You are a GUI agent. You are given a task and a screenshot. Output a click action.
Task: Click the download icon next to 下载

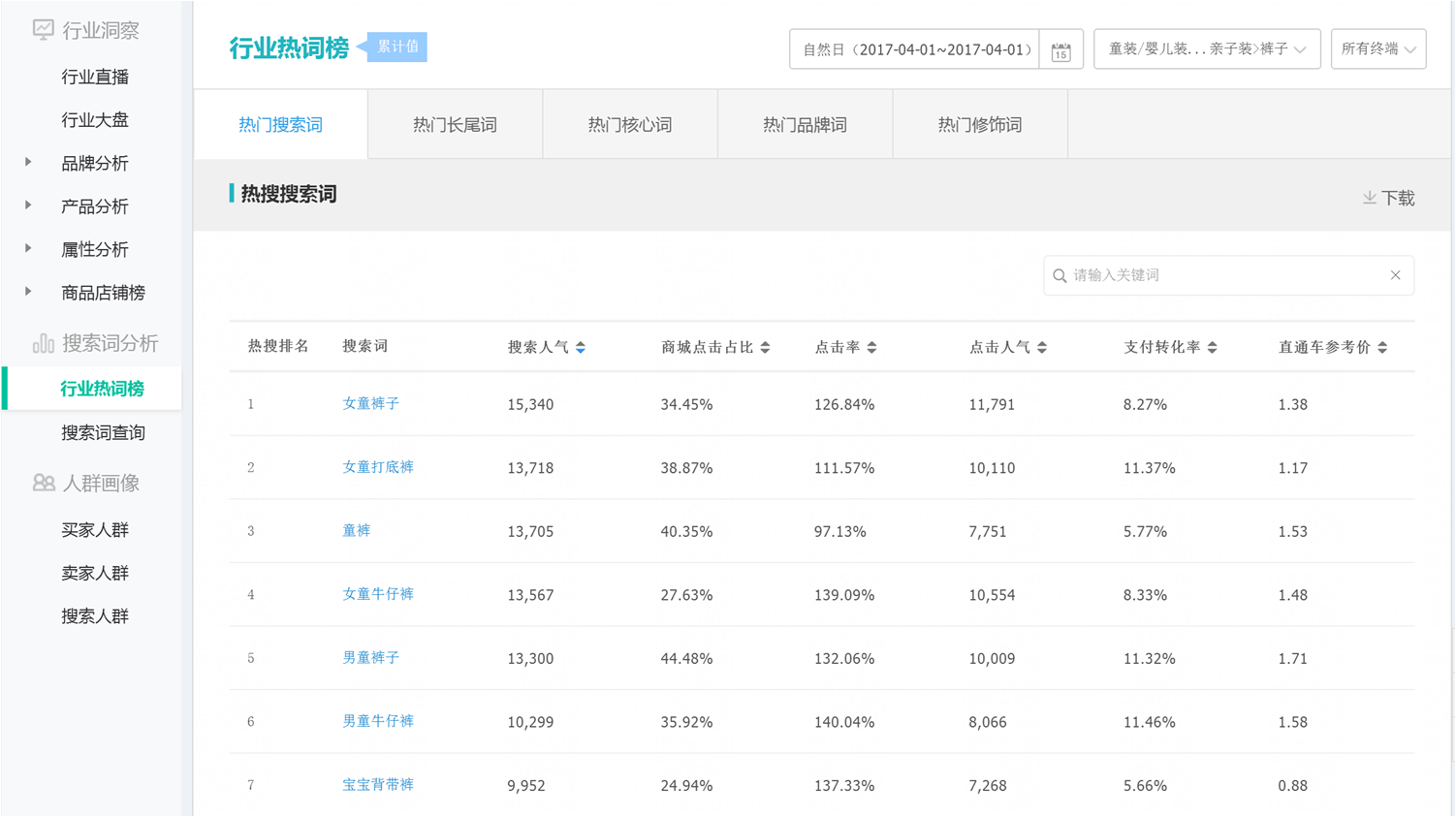(x=1370, y=198)
